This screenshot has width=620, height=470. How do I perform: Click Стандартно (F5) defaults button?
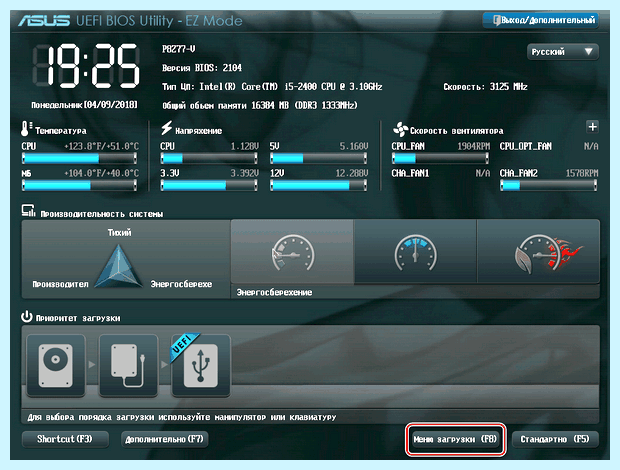(555, 439)
